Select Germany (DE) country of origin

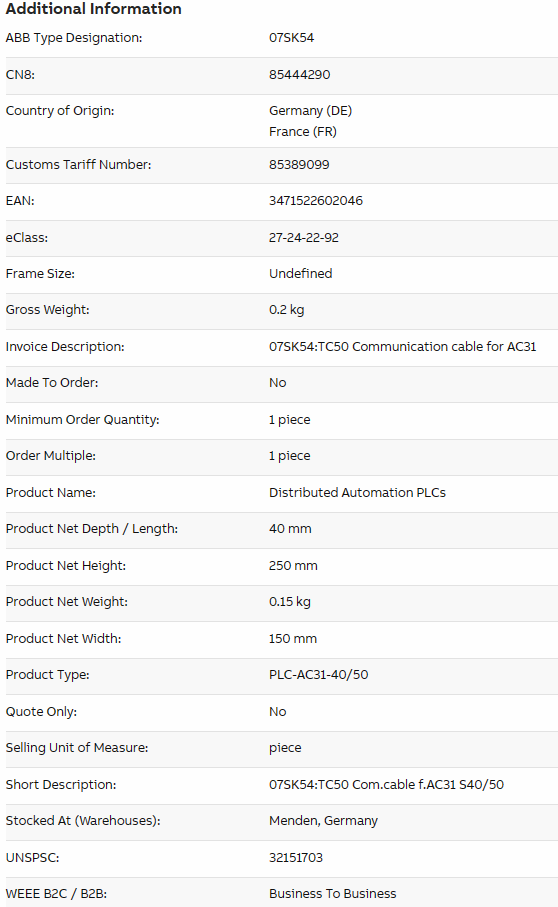[311, 110]
